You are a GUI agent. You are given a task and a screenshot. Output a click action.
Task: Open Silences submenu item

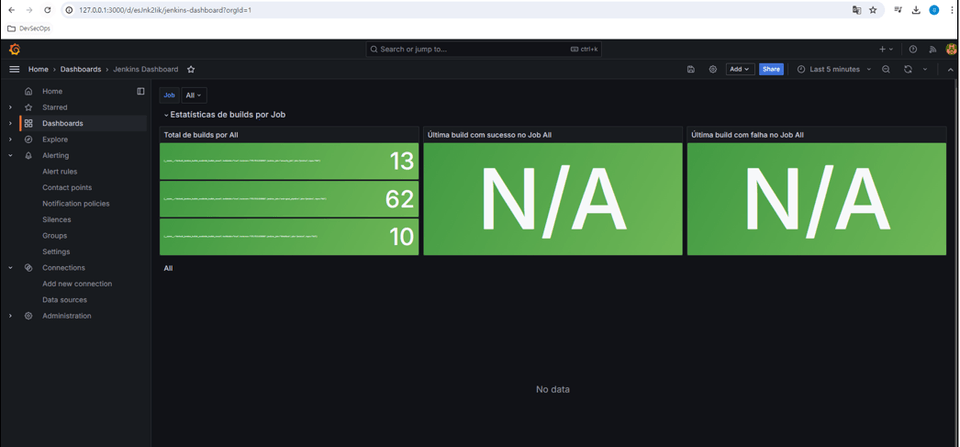pyautogui.click(x=56, y=219)
